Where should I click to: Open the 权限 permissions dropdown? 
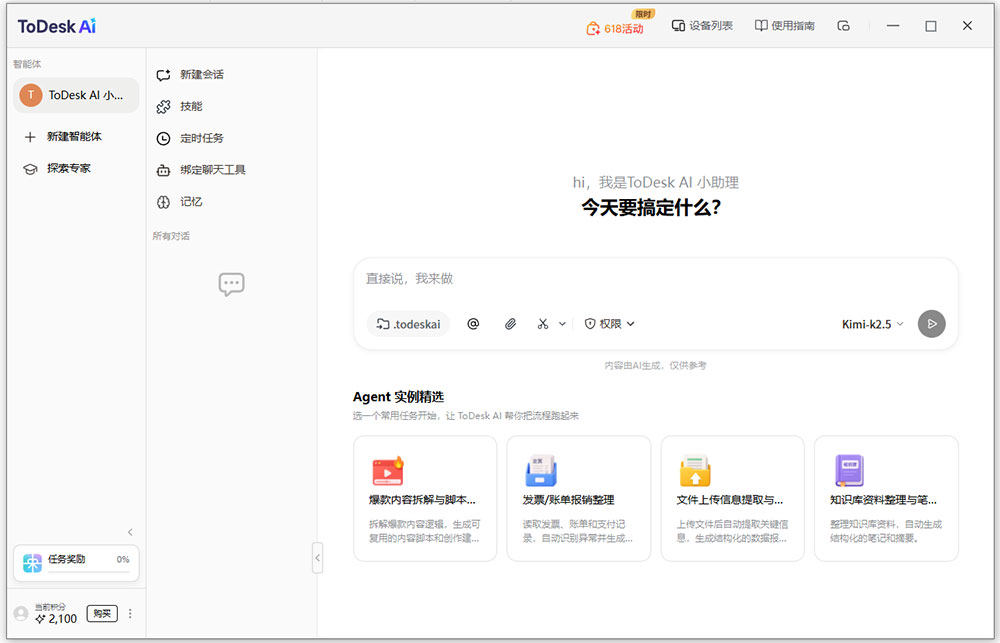tap(610, 324)
